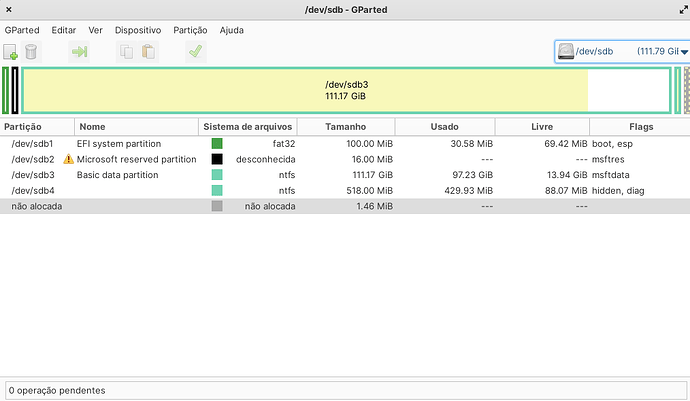Click the 88.07 MiB free cell

tap(566, 191)
